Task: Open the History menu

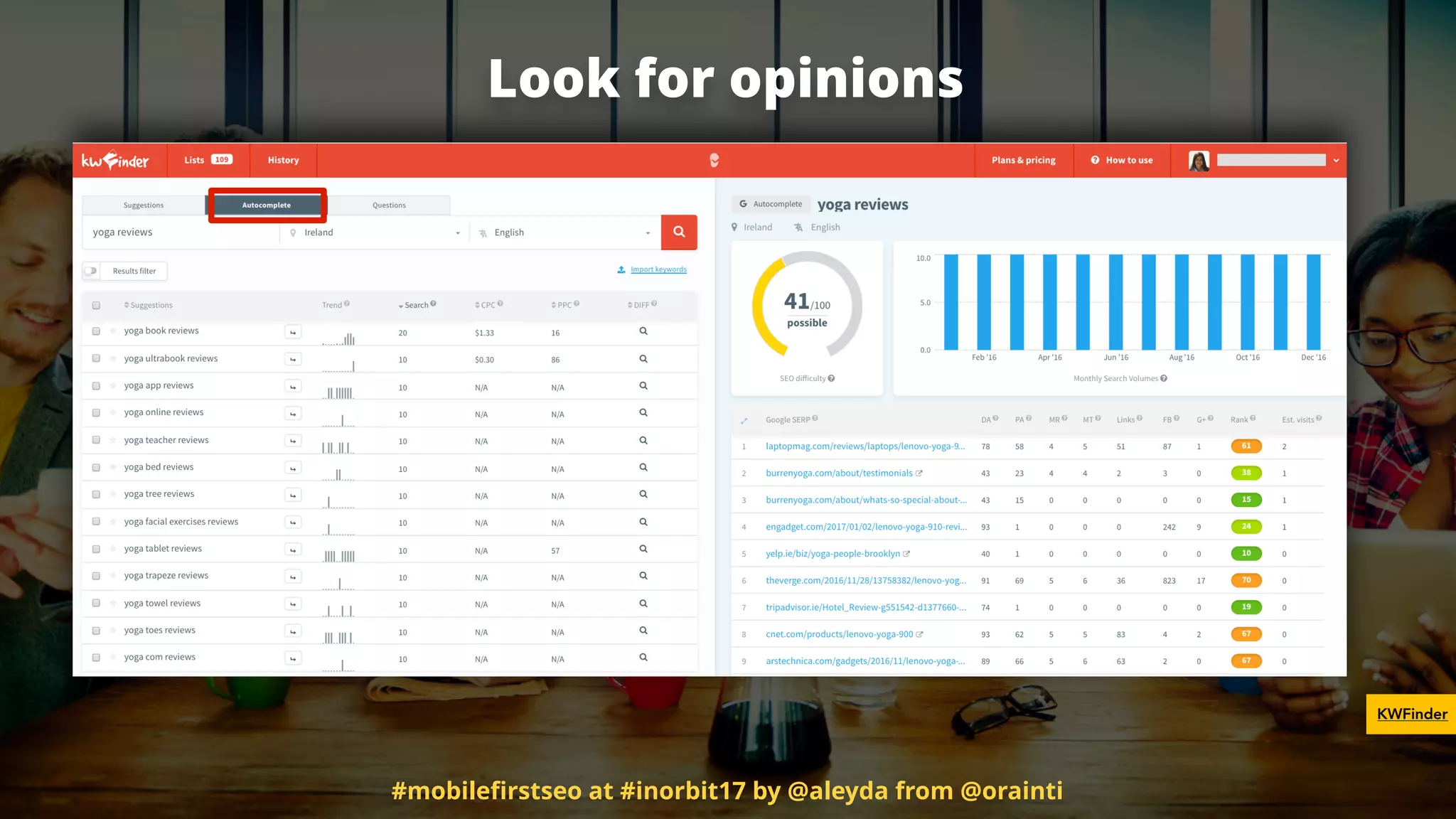Action: [283, 160]
